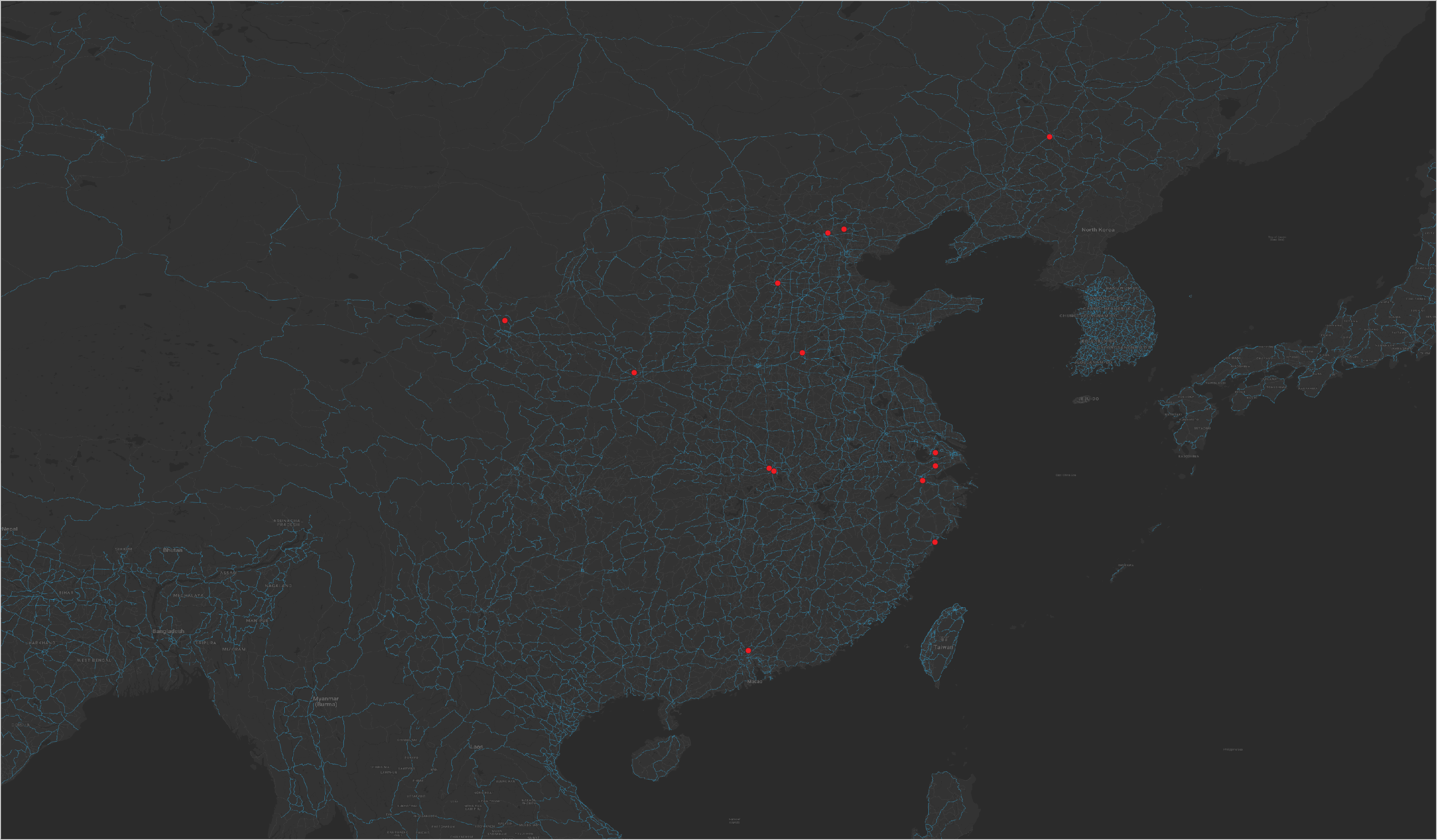Screen dimensions: 1437x840
Task: Click the North Korea country label
Action: [1098, 230]
